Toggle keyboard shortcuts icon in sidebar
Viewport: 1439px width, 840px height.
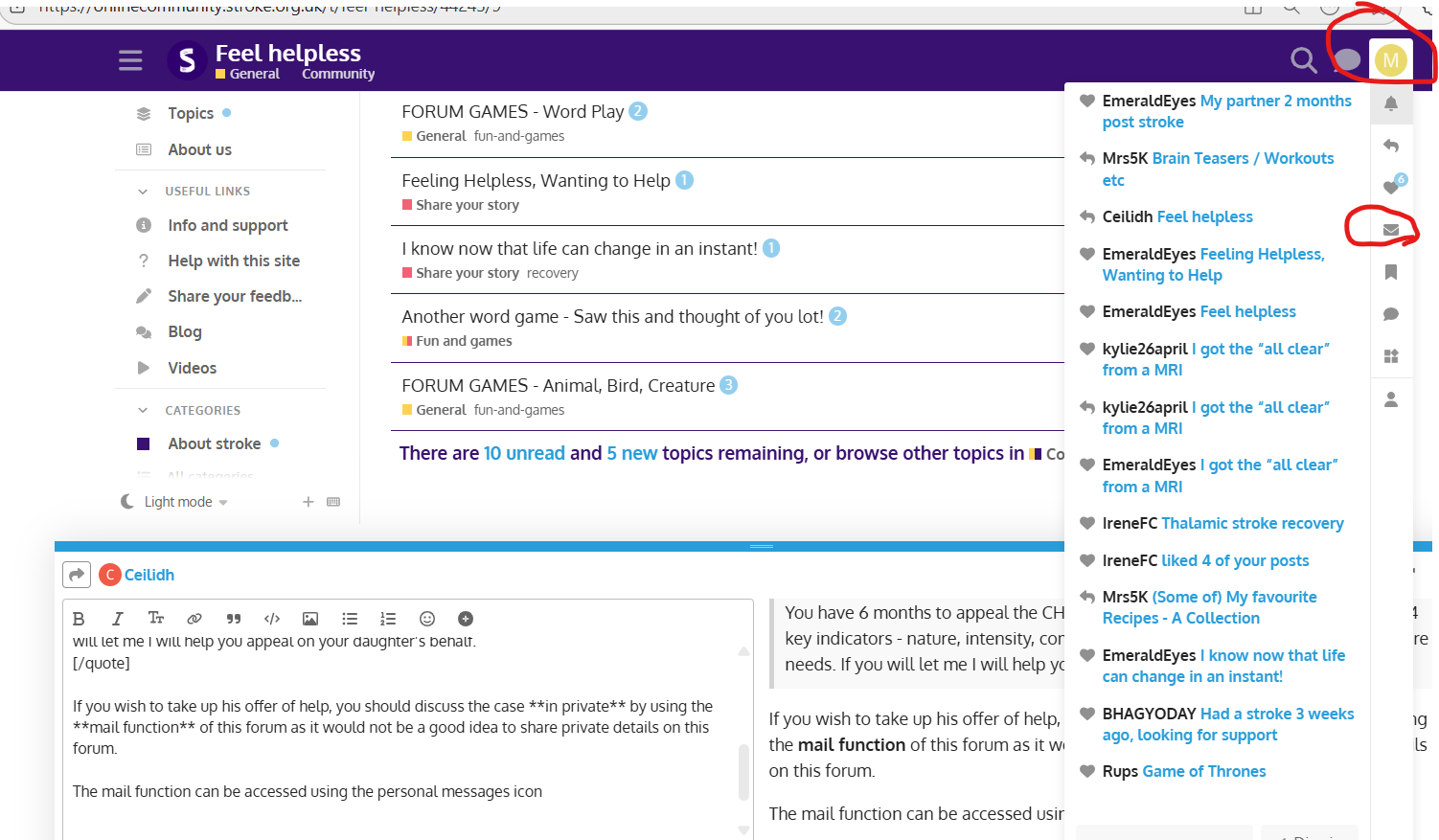333,502
